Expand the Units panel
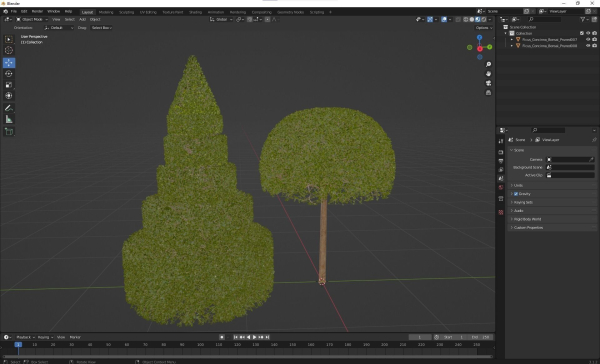Image resolution: width=600 pixels, height=364 pixels. pyautogui.click(x=553, y=185)
